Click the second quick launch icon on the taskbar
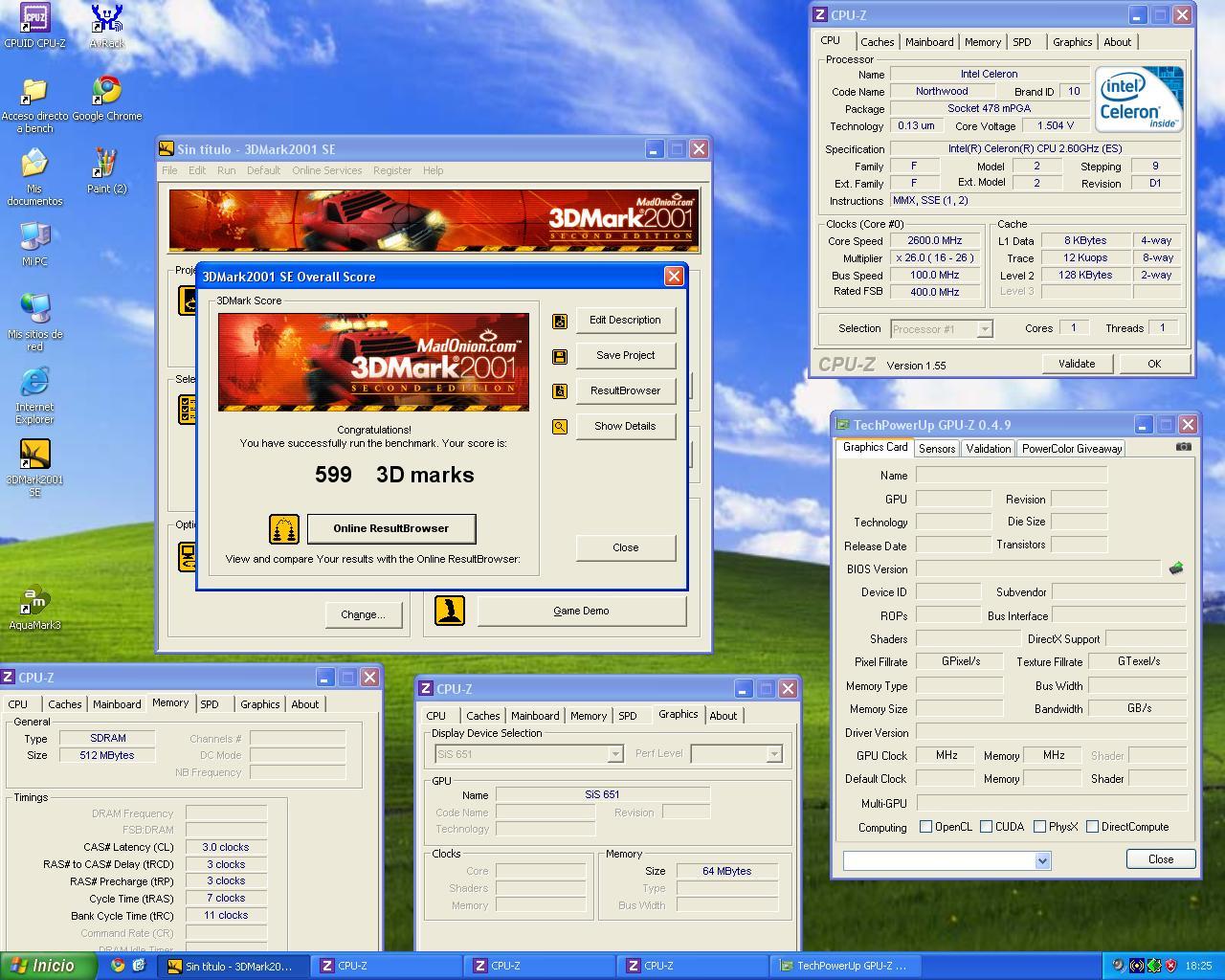This screenshot has width=1225, height=980. click(139, 966)
